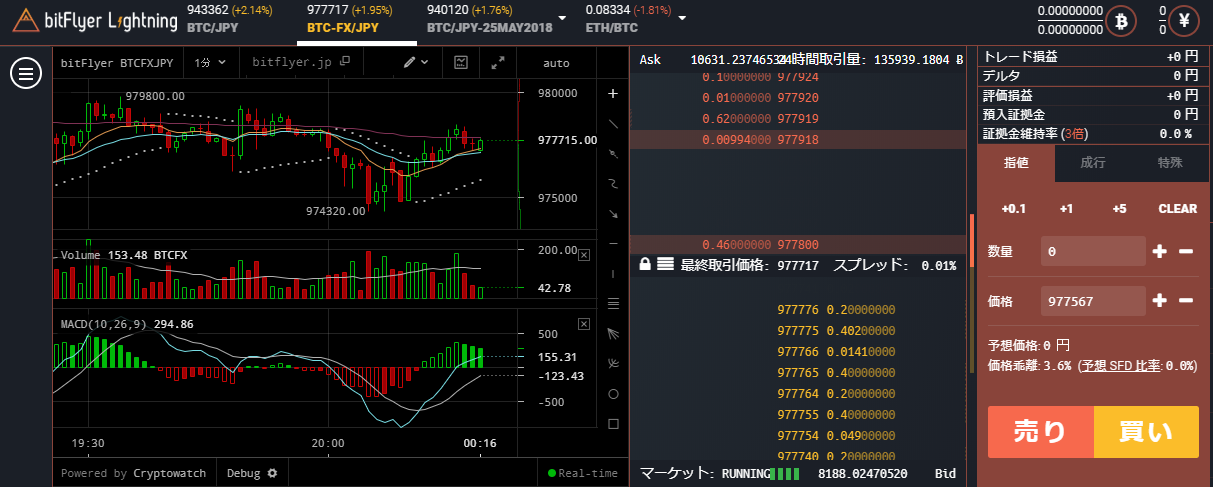
Task: Toggle auto price scale
Action: point(556,63)
